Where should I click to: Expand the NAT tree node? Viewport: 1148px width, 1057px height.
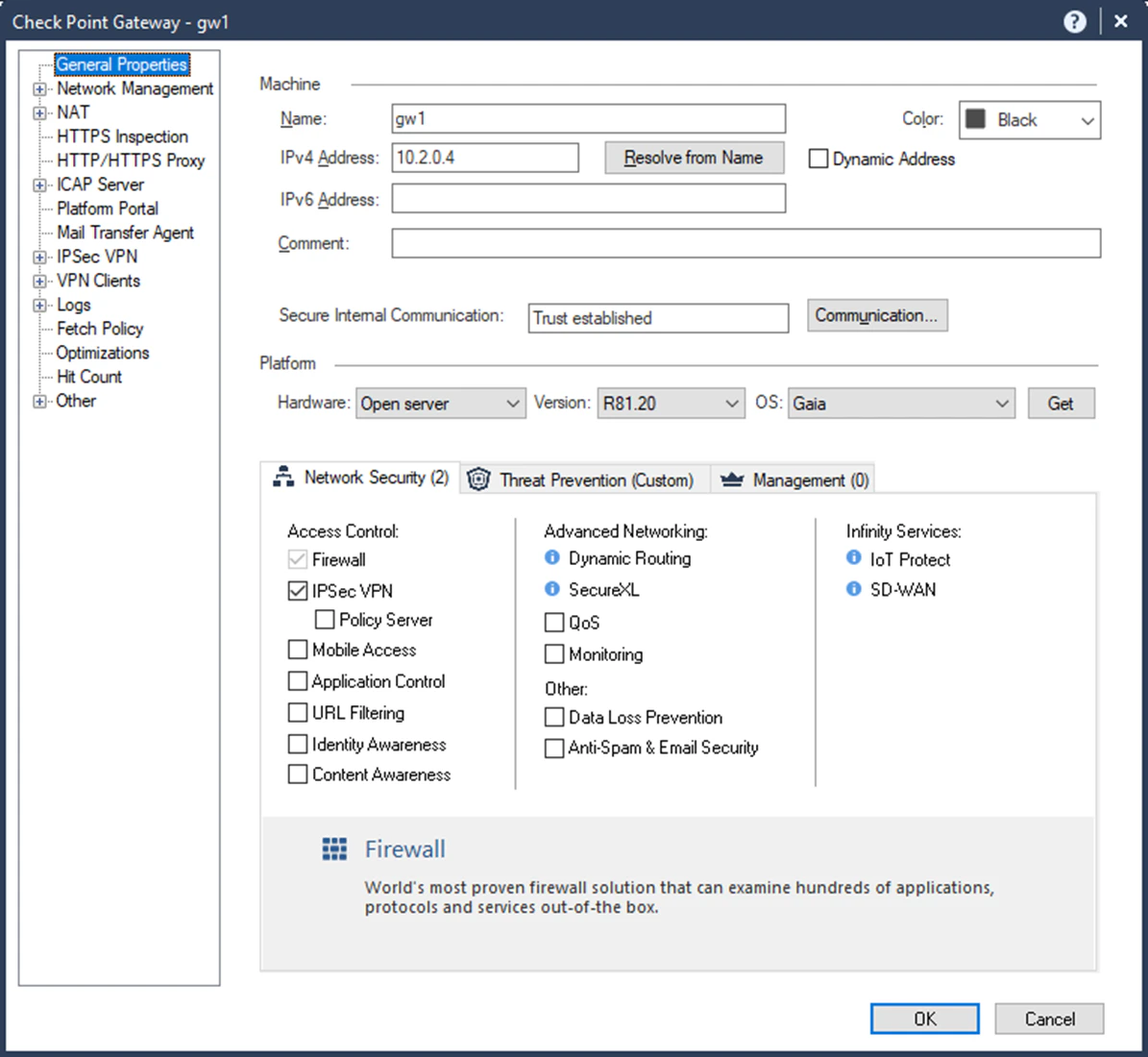pos(39,113)
